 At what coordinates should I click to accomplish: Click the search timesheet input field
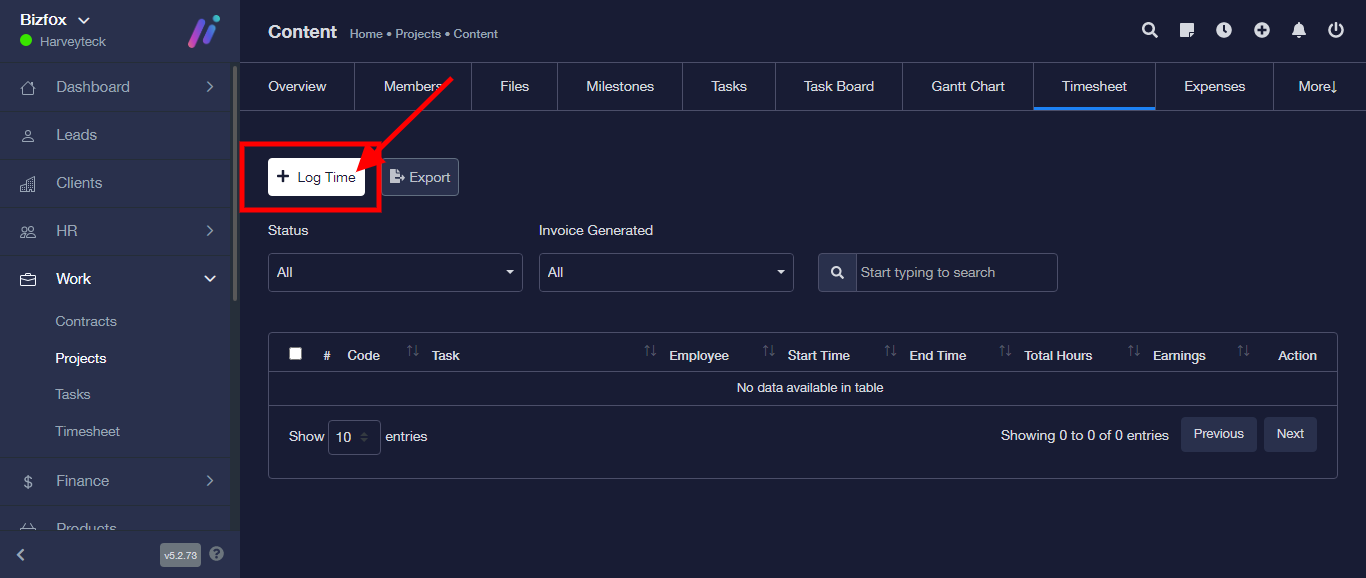pos(956,273)
